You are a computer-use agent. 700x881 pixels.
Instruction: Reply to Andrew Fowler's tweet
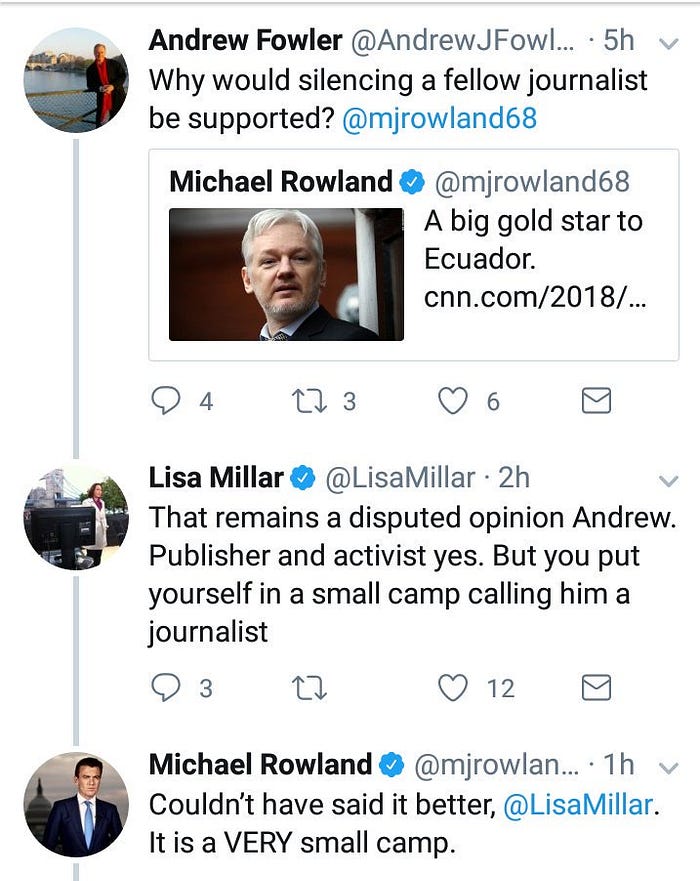pos(166,401)
